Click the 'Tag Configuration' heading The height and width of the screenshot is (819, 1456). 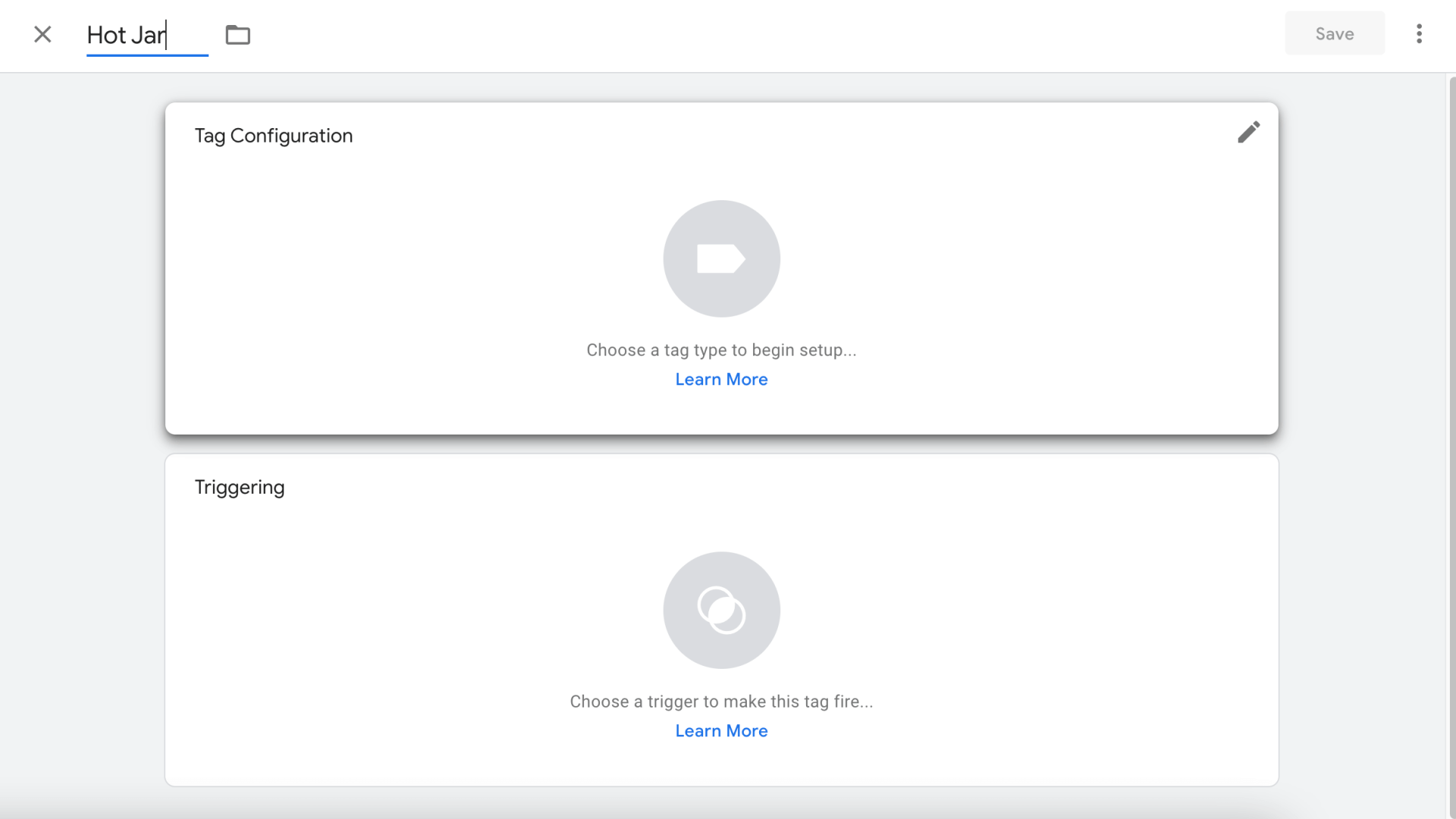pos(274,136)
